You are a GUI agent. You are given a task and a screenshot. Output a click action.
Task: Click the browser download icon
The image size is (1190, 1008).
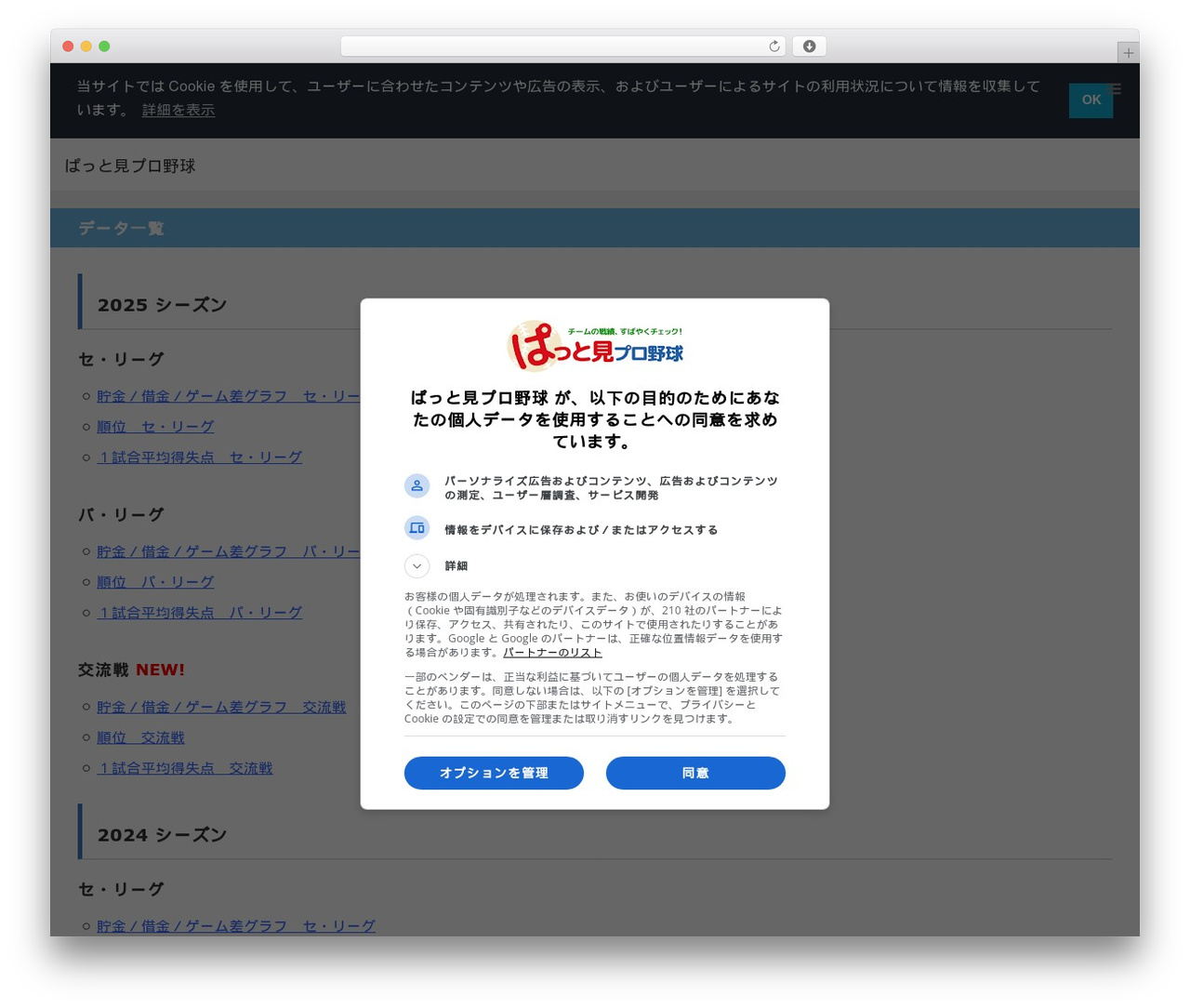(x=810, y=46)
